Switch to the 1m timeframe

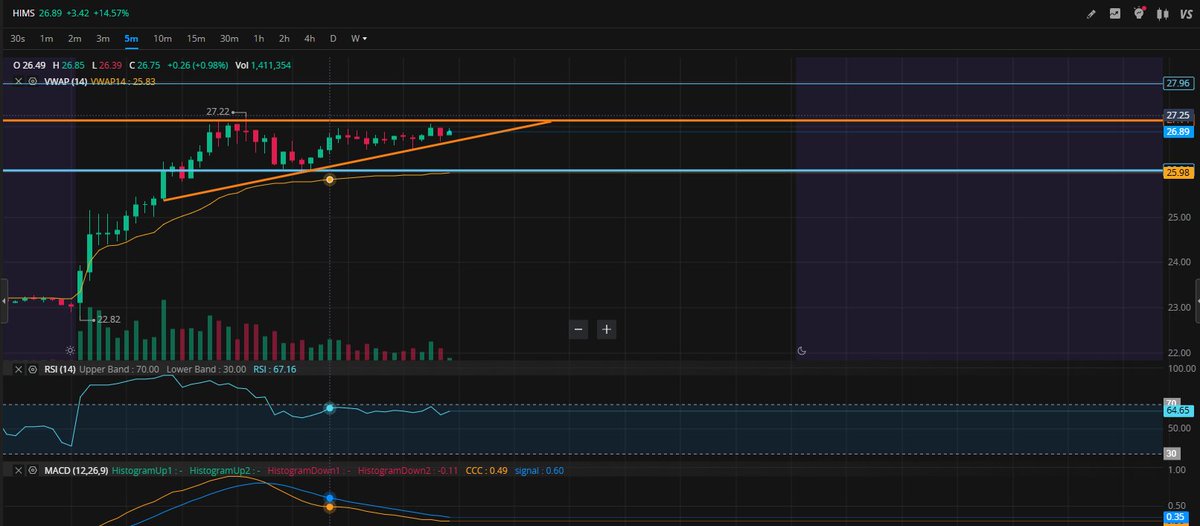(x=47, y=38)
